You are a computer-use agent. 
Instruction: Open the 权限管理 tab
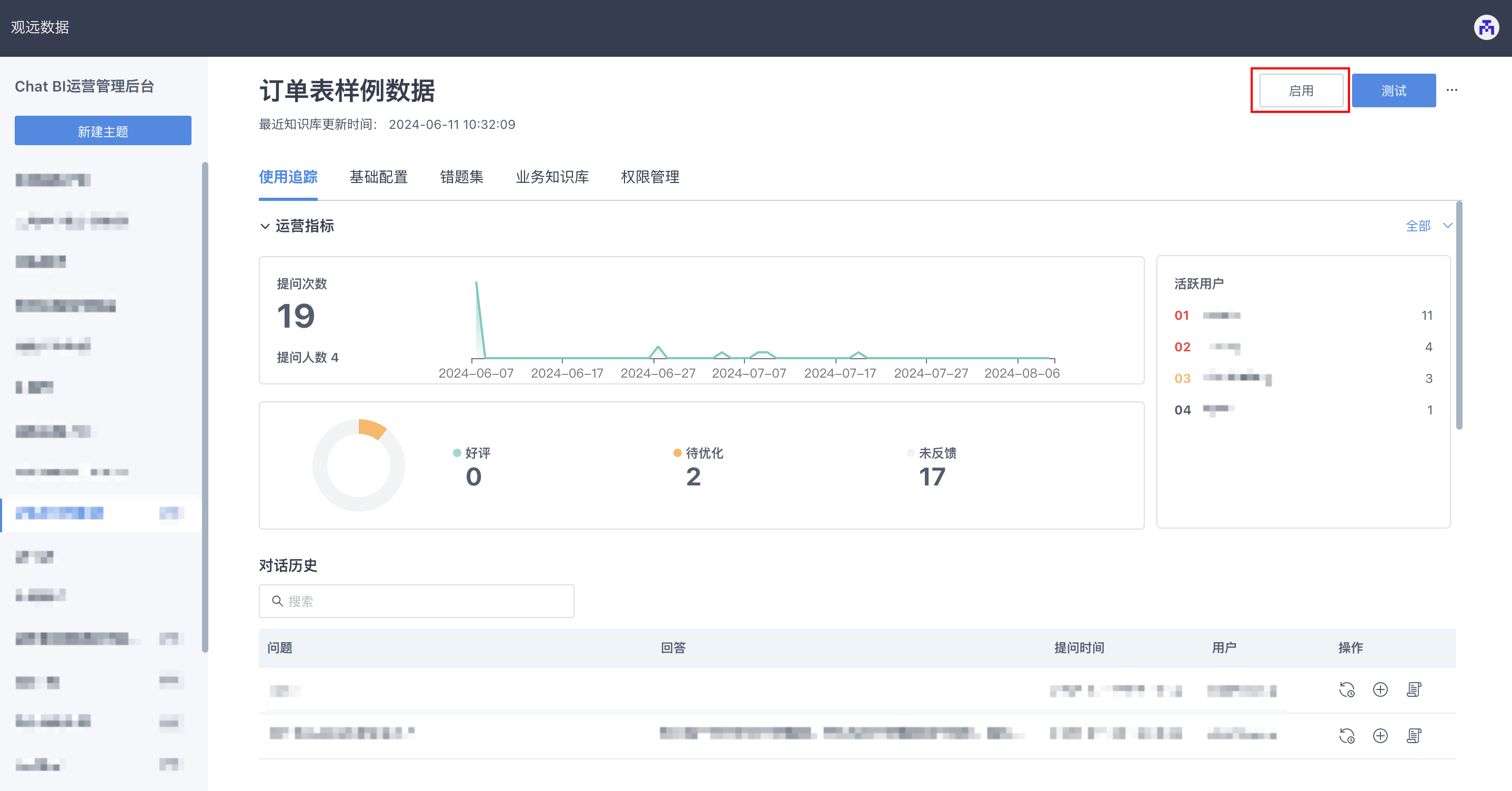coord(649,177)
